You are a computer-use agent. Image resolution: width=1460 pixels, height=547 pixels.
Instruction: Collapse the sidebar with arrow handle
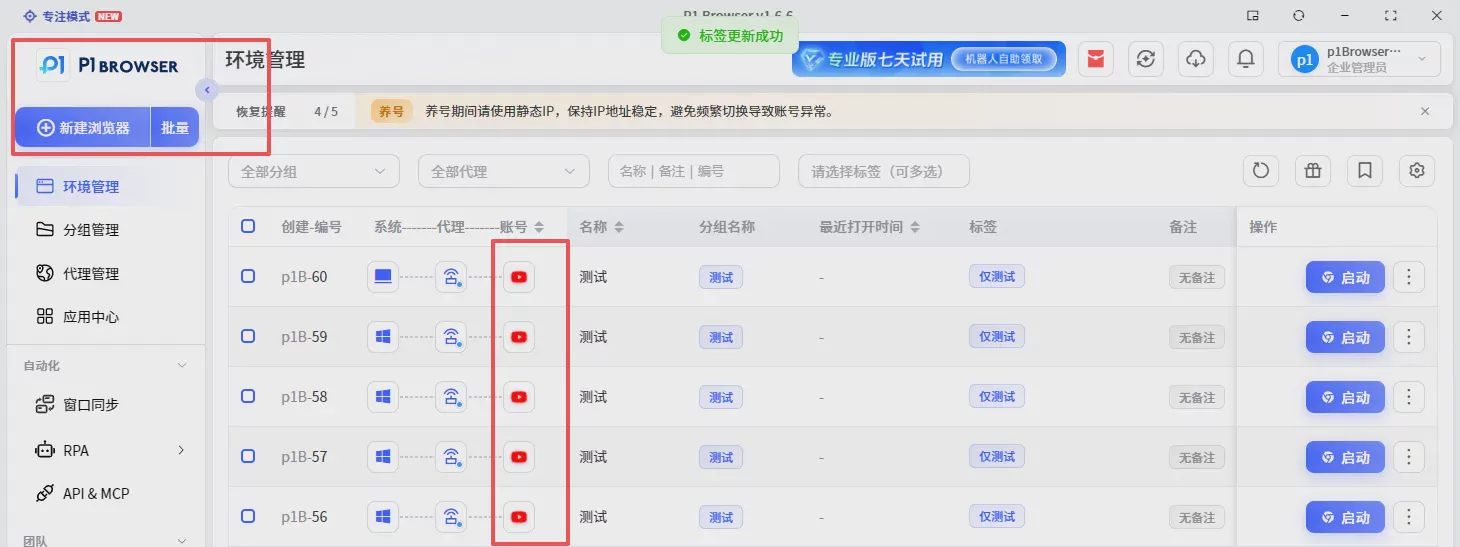(x=207, y=90)
